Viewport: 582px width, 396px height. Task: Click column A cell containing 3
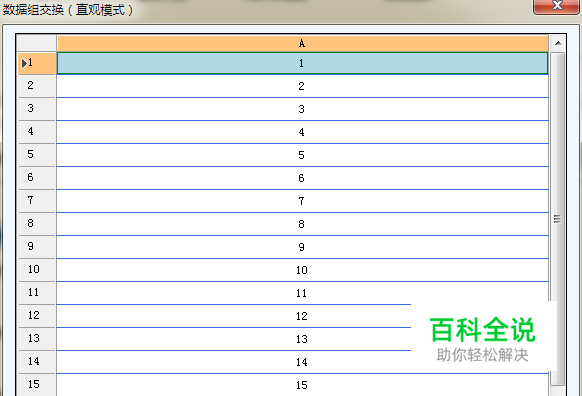[303, 109]
